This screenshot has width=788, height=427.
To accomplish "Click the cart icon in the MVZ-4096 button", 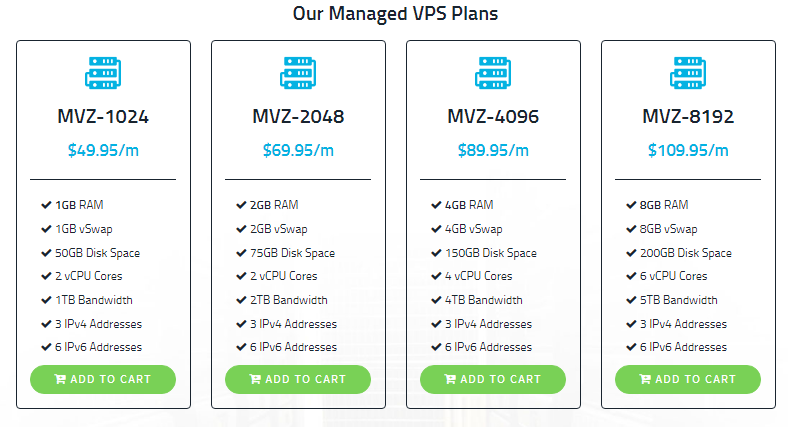I will [450, 379].
